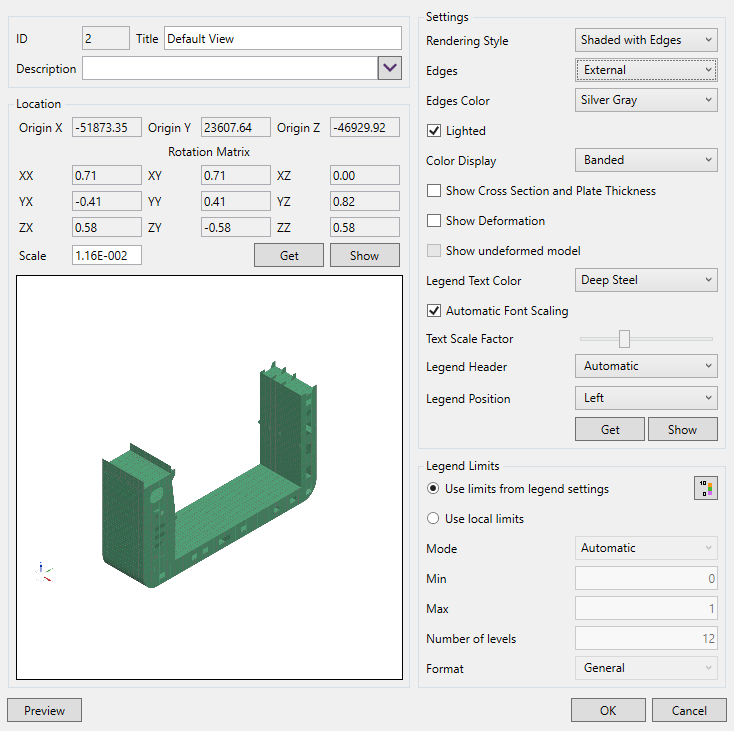Click the axis triad in preview
Image resolution: width=734 pixels, height=731 pixels.
(x=43, y=571)
